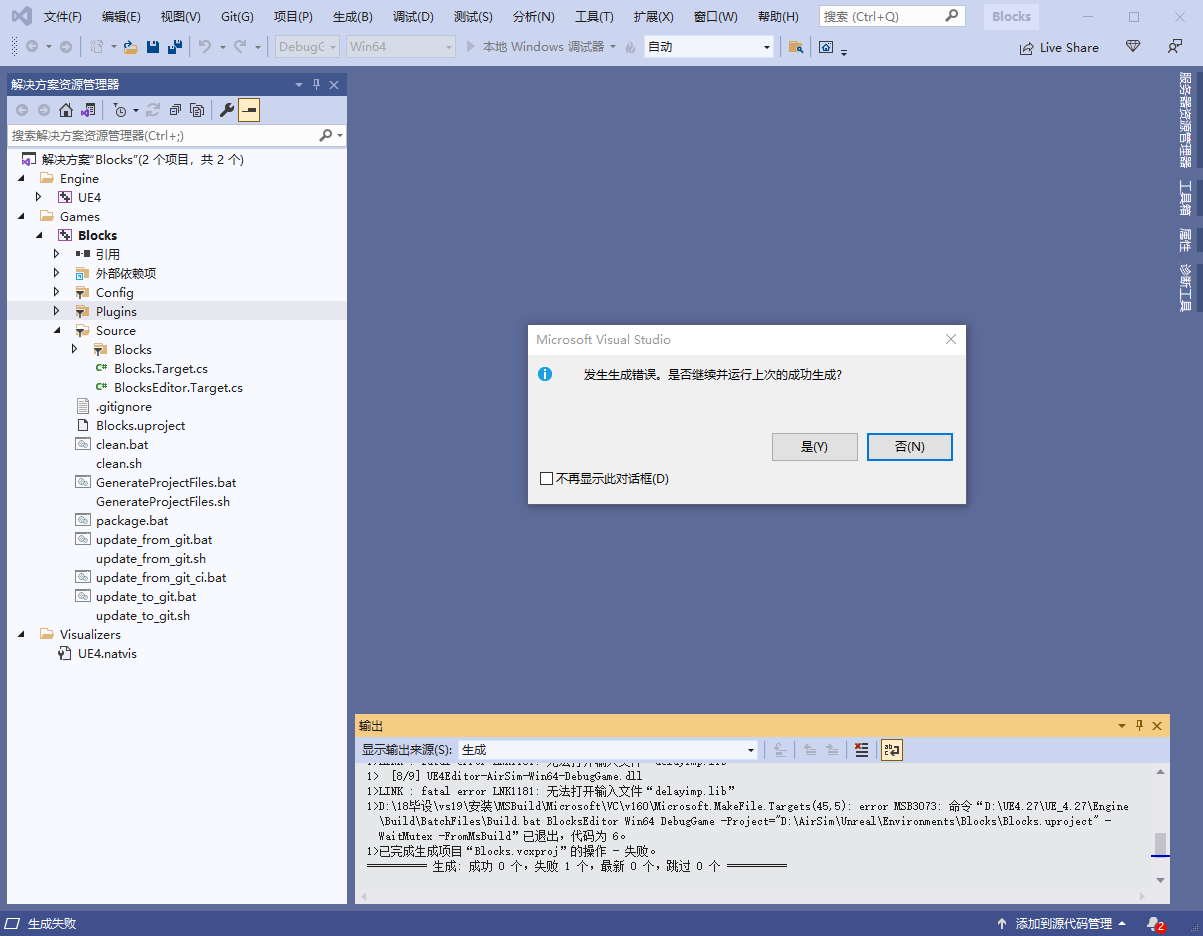The image size is (1203, 936).
Task: Select GenerateProjectFiles.bat file
Action: pos(166,482)
